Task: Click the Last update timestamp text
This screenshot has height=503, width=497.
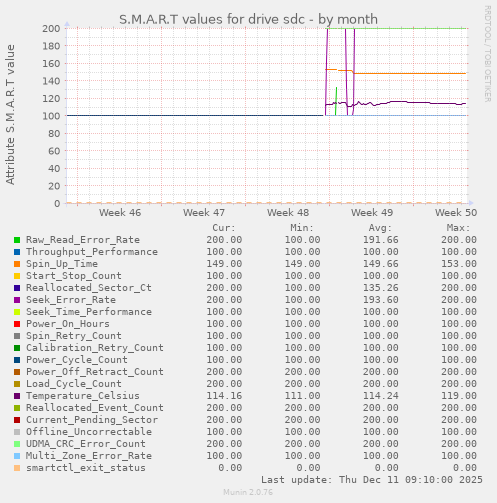Action: pyautogui.click(x=372, y=480)
